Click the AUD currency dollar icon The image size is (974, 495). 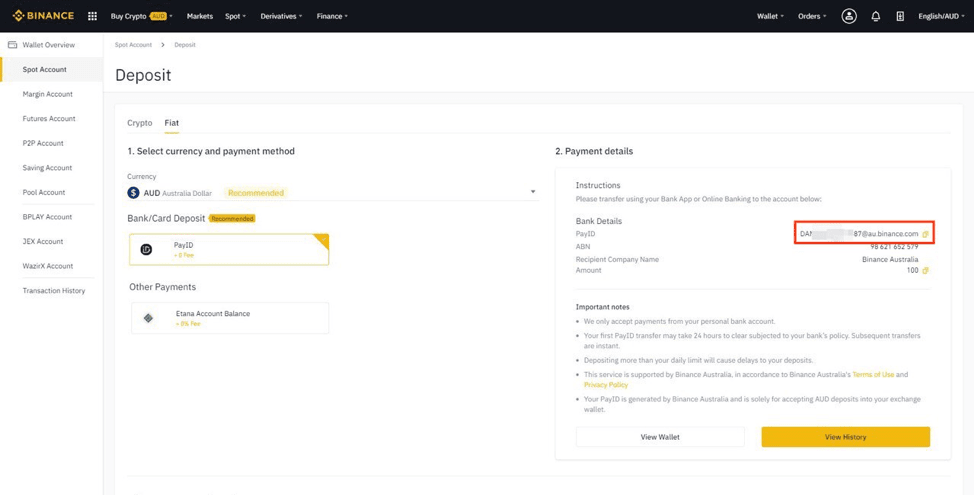(133, 193)
